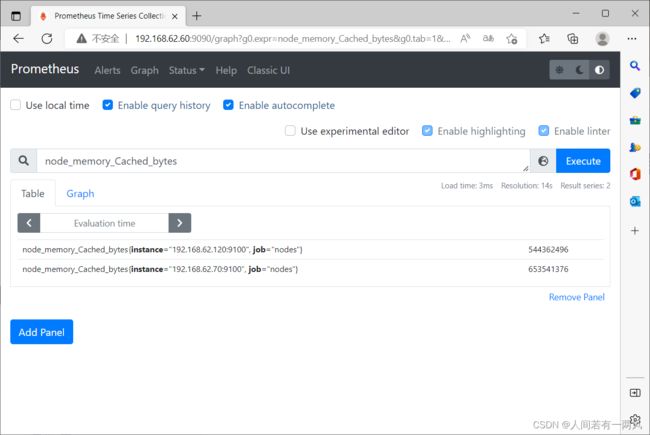Go to Prometheus home brand link

coord(45,69)
